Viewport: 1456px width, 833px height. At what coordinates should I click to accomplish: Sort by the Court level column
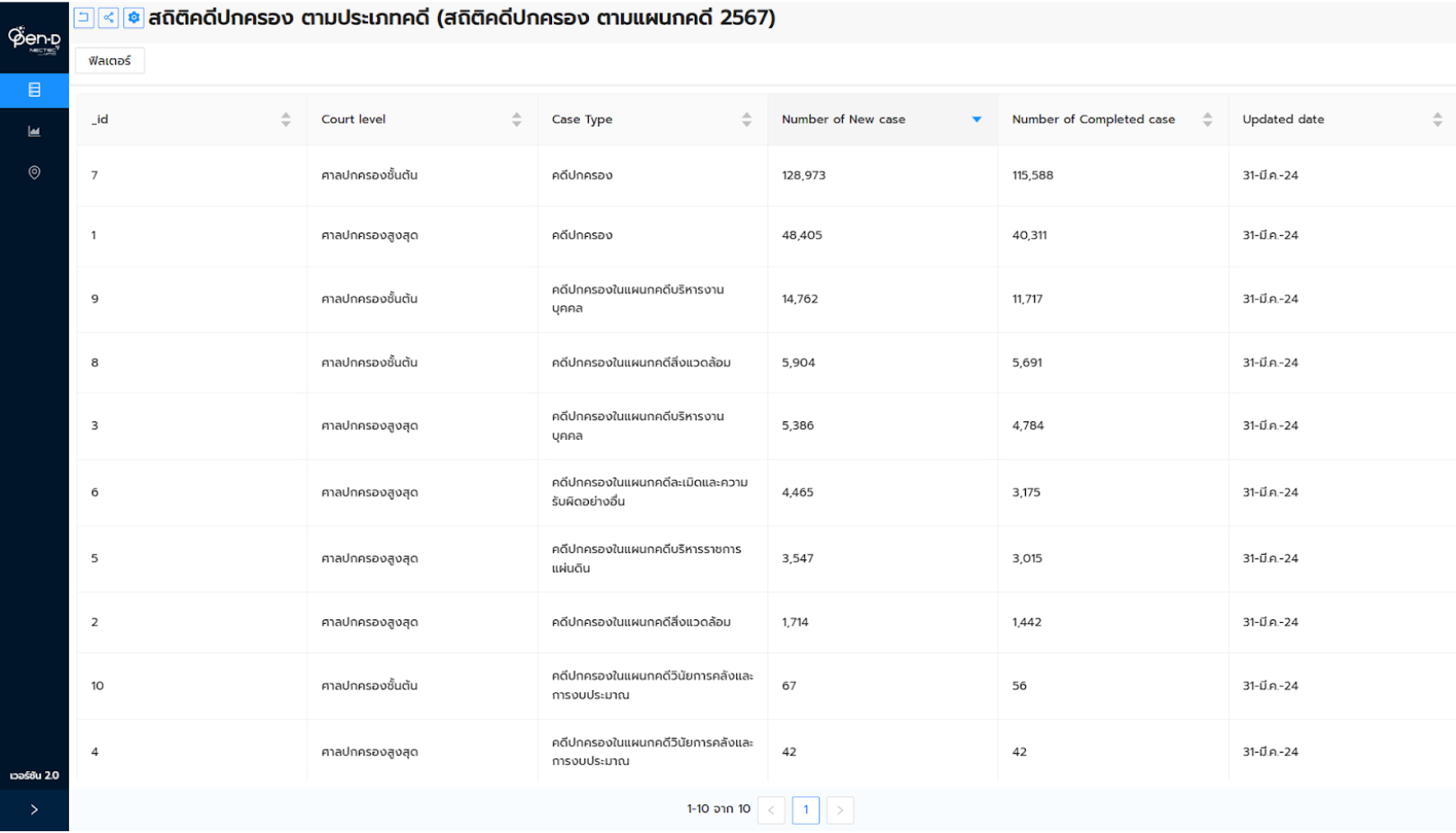pyautogui.click(x=516, y=119)
